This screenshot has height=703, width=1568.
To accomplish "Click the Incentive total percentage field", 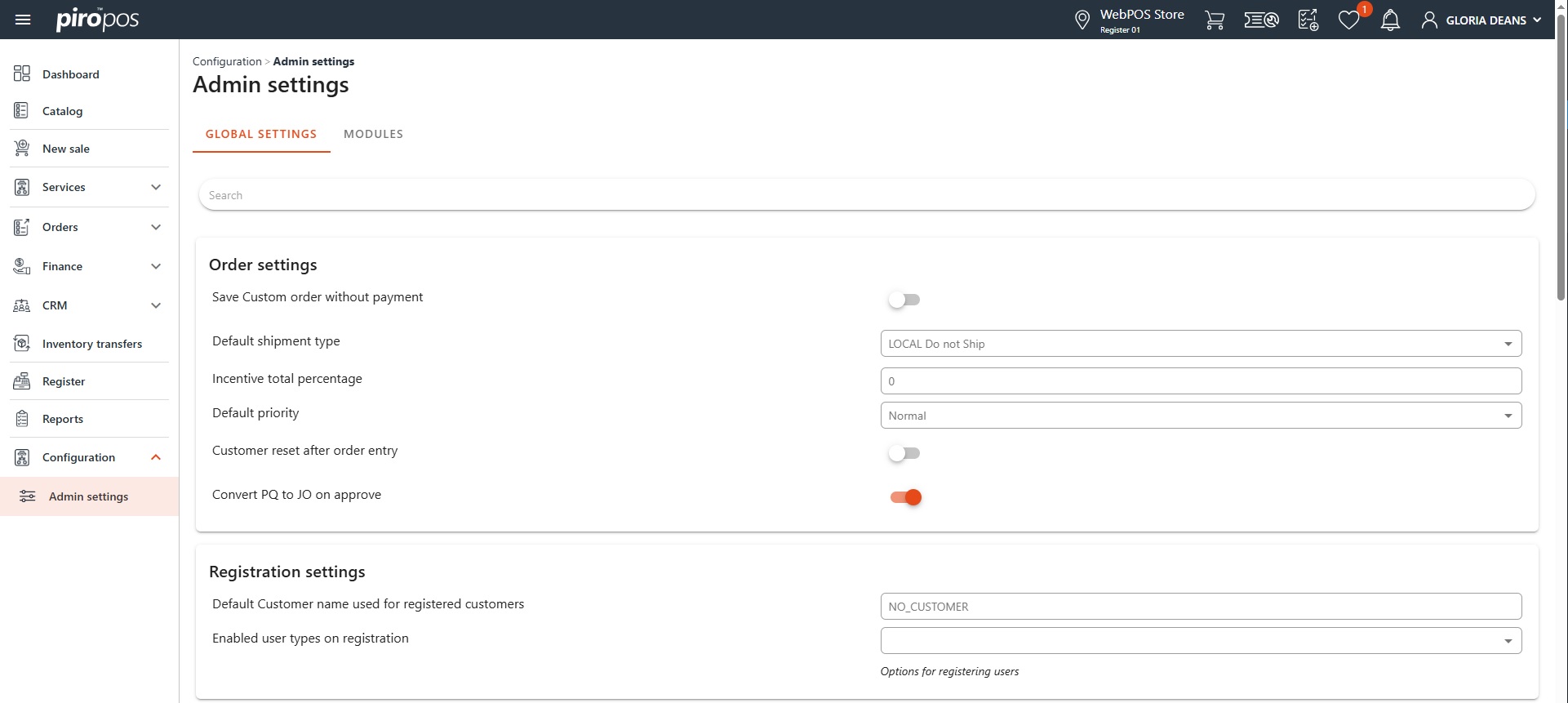I will pyautogui.click(x=1200, y=381).
